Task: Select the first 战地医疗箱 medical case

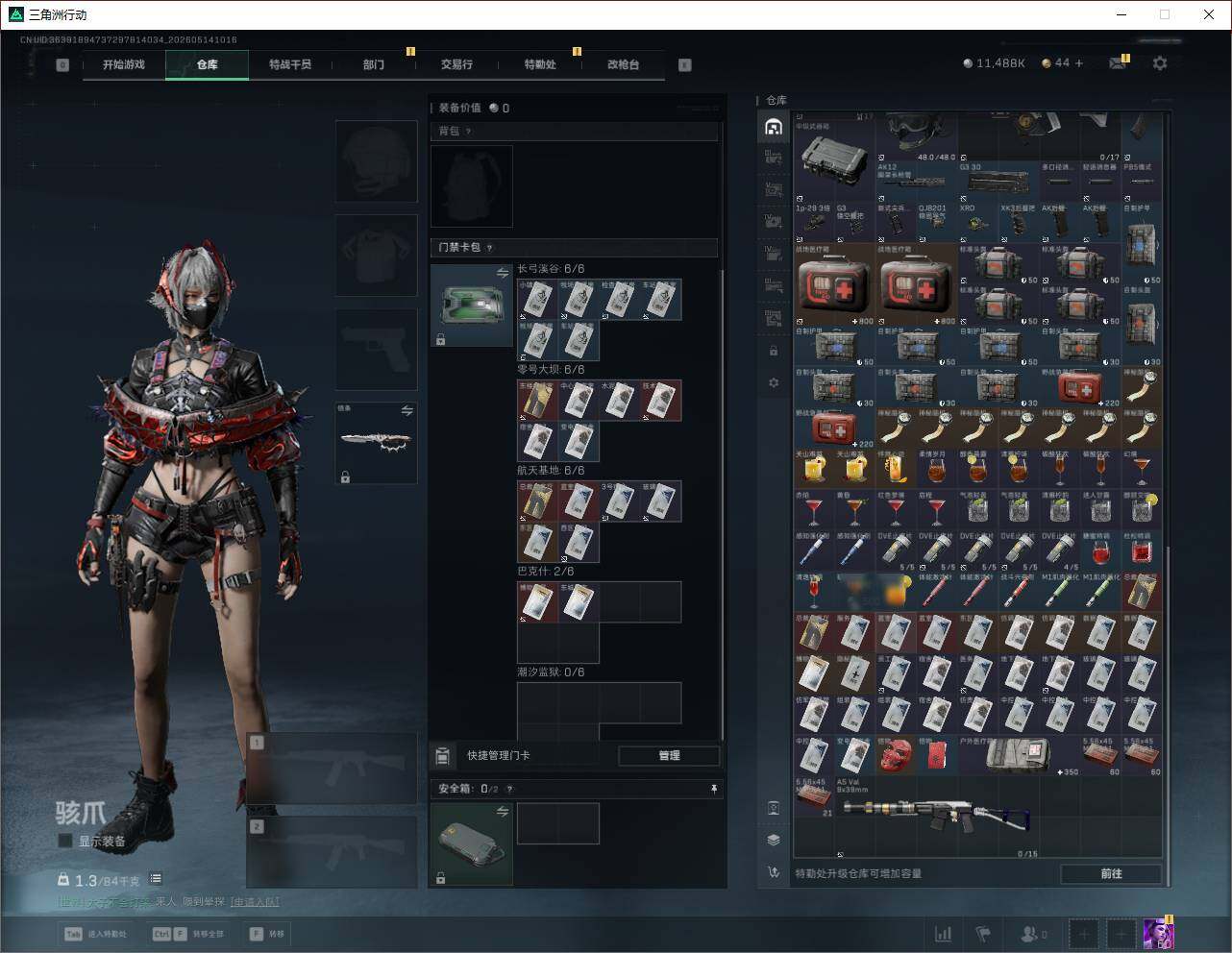Action: click(x=835, y=285)
